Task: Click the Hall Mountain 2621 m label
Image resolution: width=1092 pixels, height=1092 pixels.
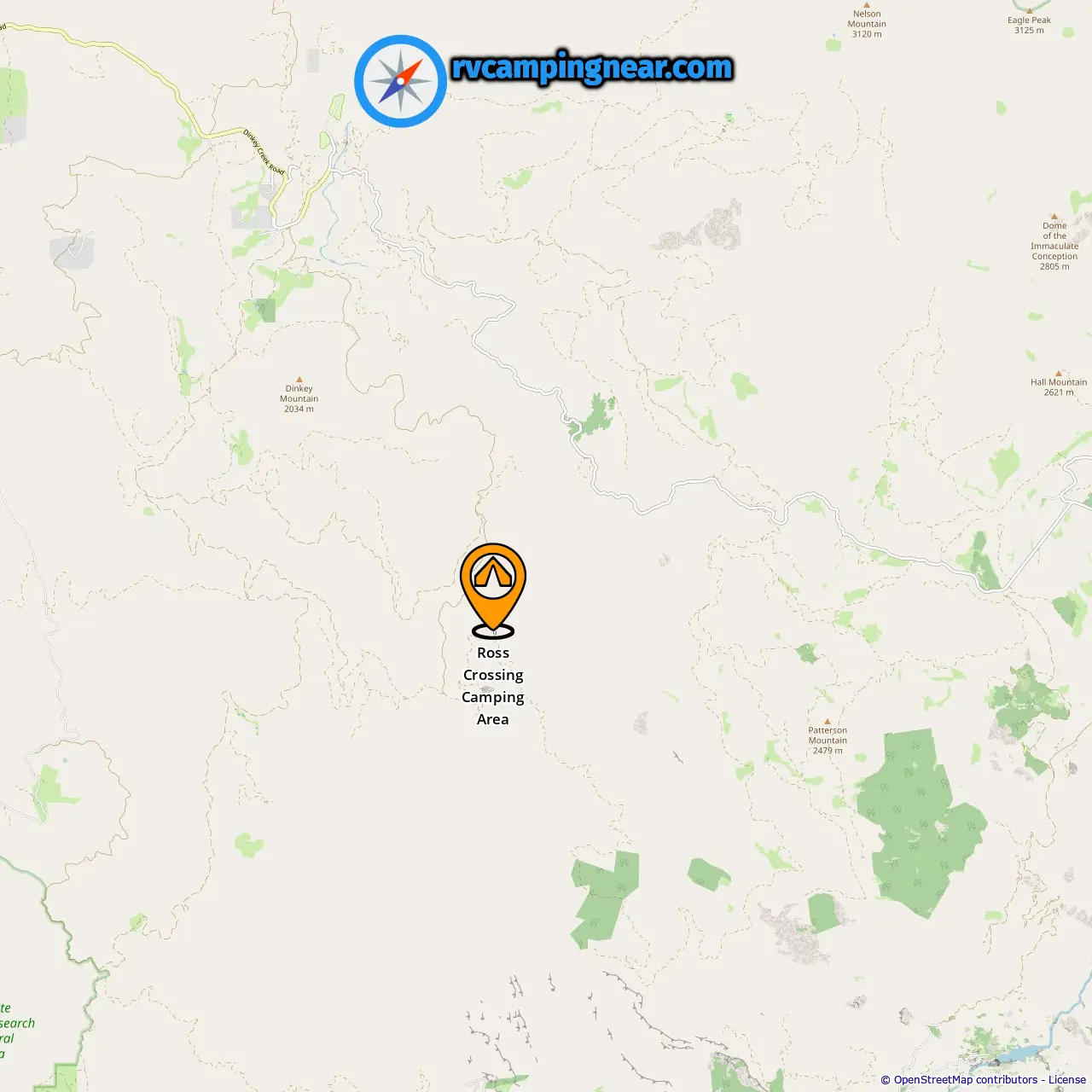Action: tap(1059, 387)
